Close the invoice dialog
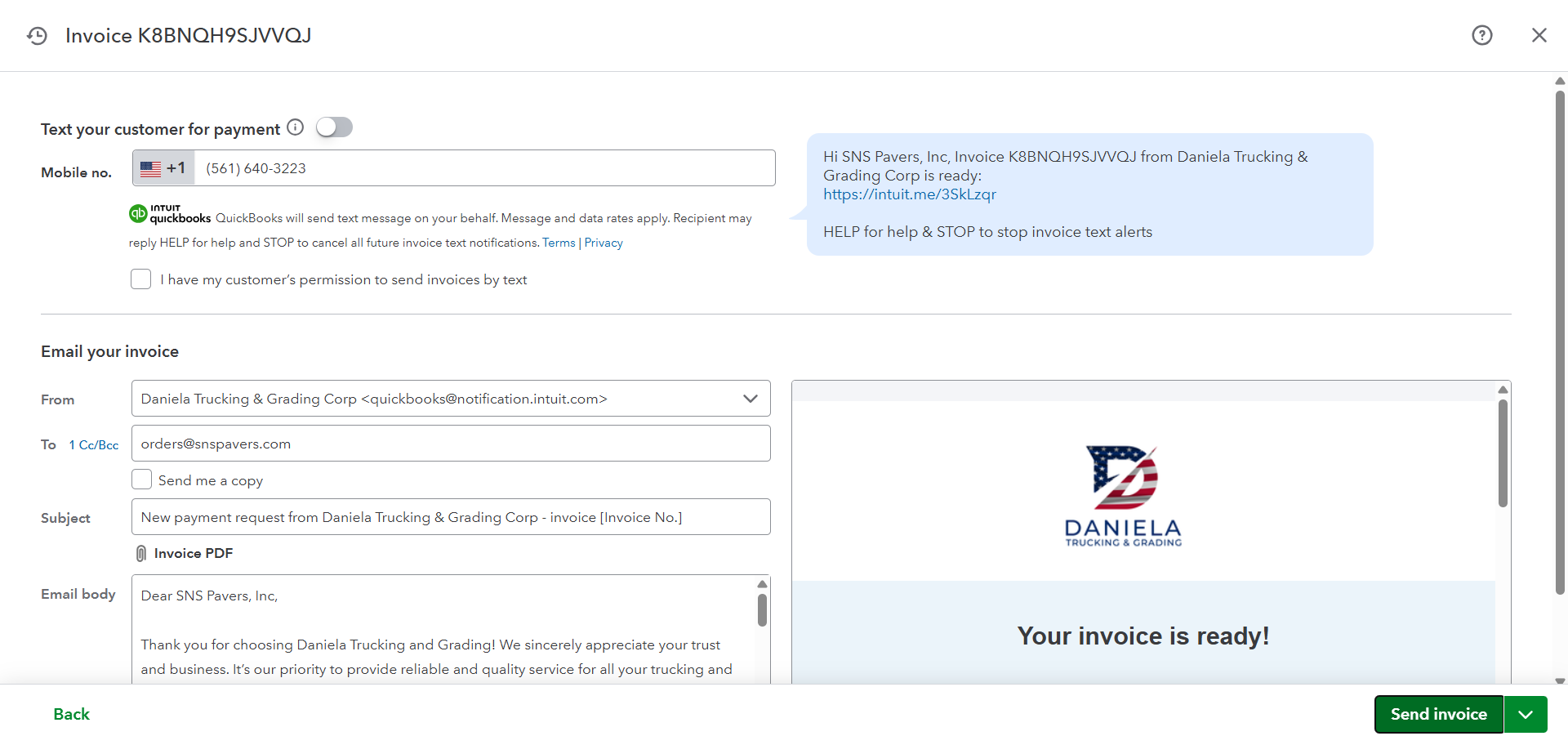The width and height of the screenshot is (1568, 745). (1539, 35)
